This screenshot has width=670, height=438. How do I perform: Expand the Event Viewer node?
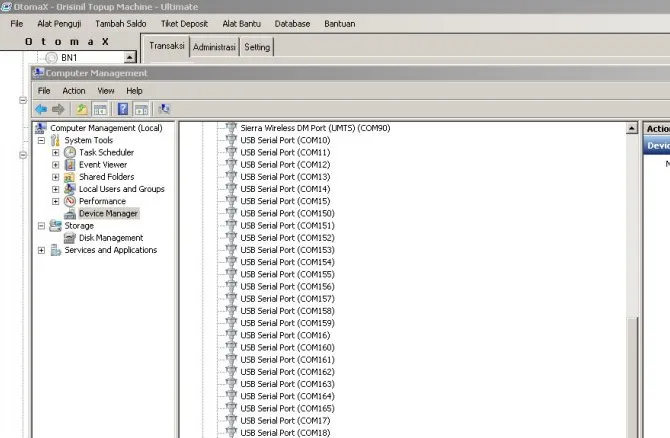[56, 165]
